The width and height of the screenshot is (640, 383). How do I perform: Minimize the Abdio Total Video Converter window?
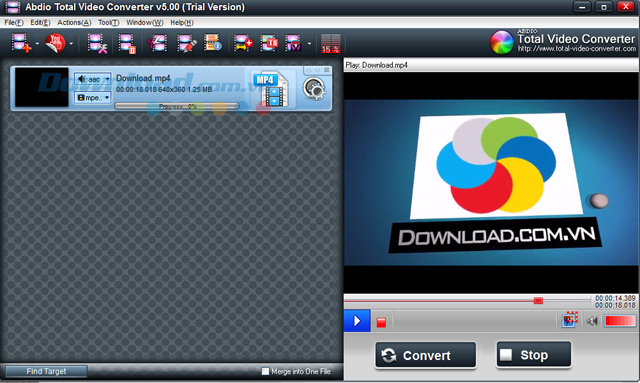click(582, 7)
